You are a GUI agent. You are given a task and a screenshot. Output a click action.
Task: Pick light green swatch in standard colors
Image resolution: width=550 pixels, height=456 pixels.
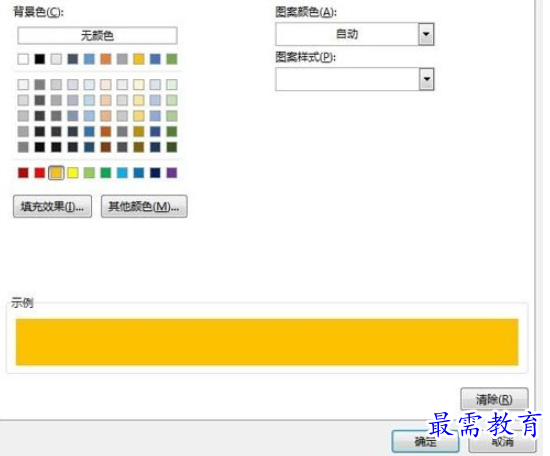(x=89, y=173)
